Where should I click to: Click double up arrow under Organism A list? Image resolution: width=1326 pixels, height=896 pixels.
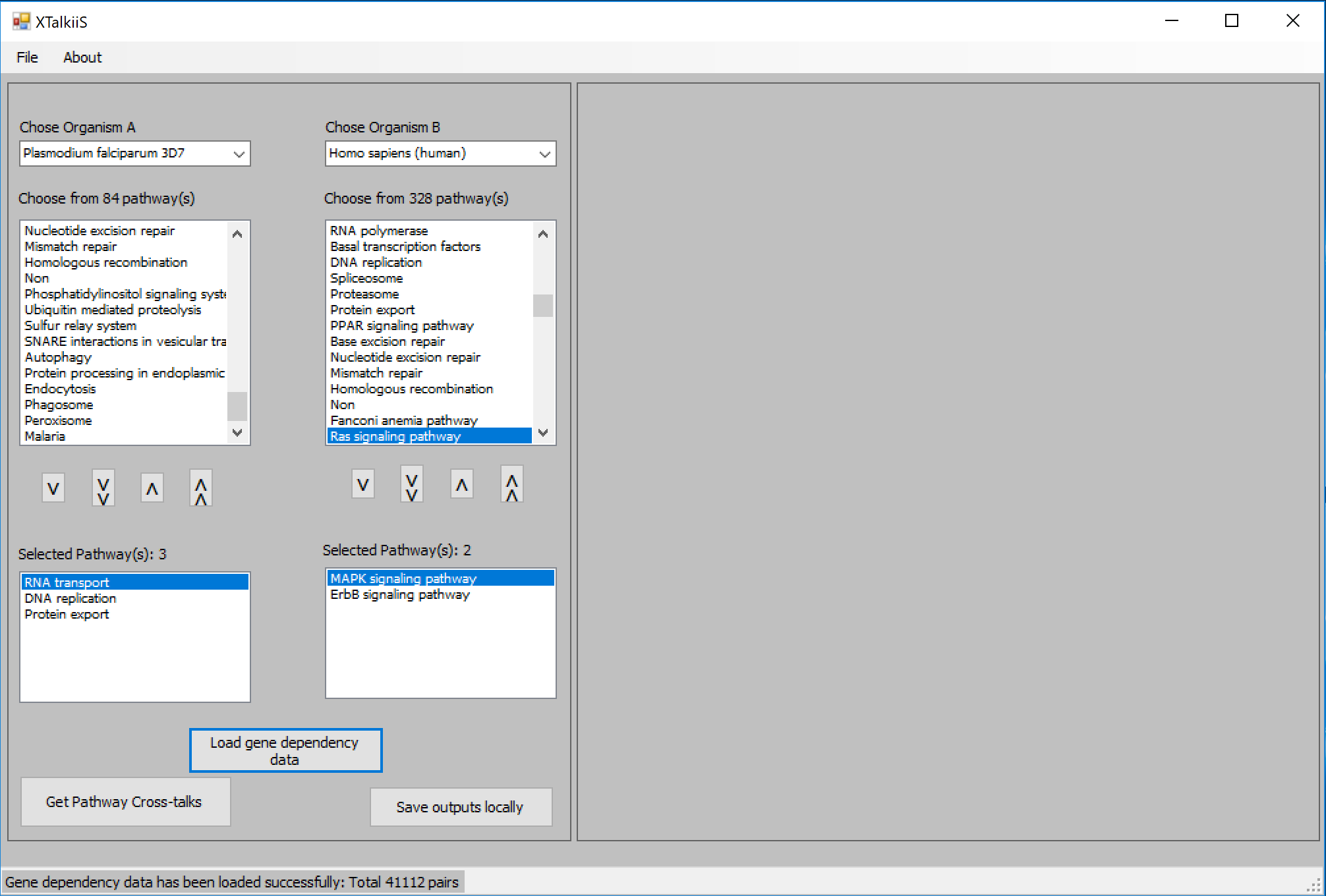click(201, 488)
